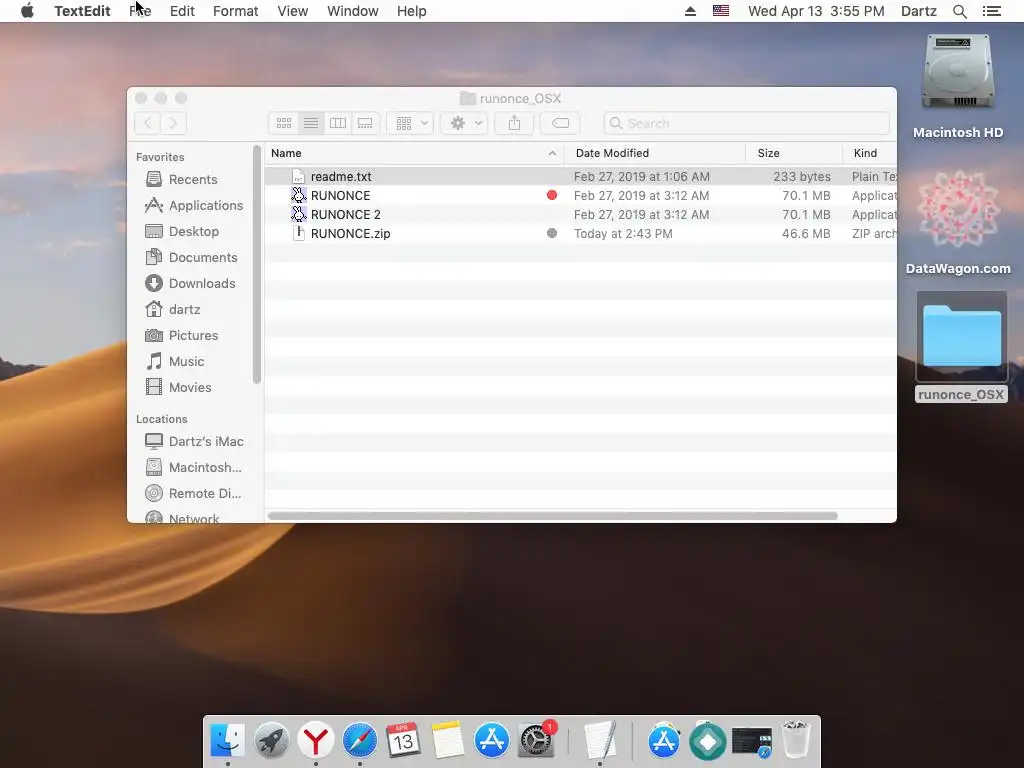Select Remote Disc location
Image resolution: width=1024 pixels, height=768 pixels.
(193, 494)
